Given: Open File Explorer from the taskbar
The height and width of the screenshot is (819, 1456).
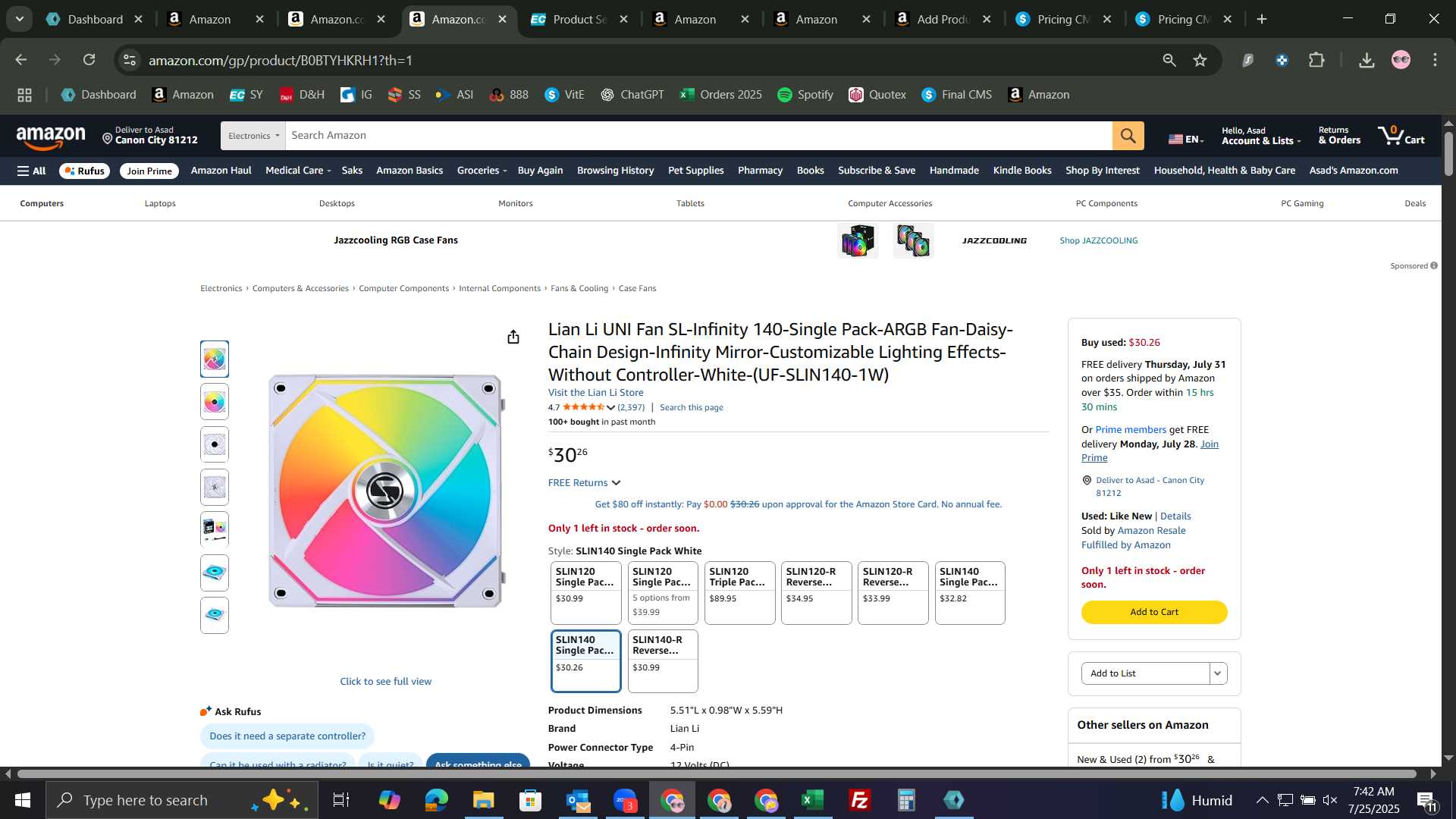Looking at the screenshot, I should click(x=483, y=800).
